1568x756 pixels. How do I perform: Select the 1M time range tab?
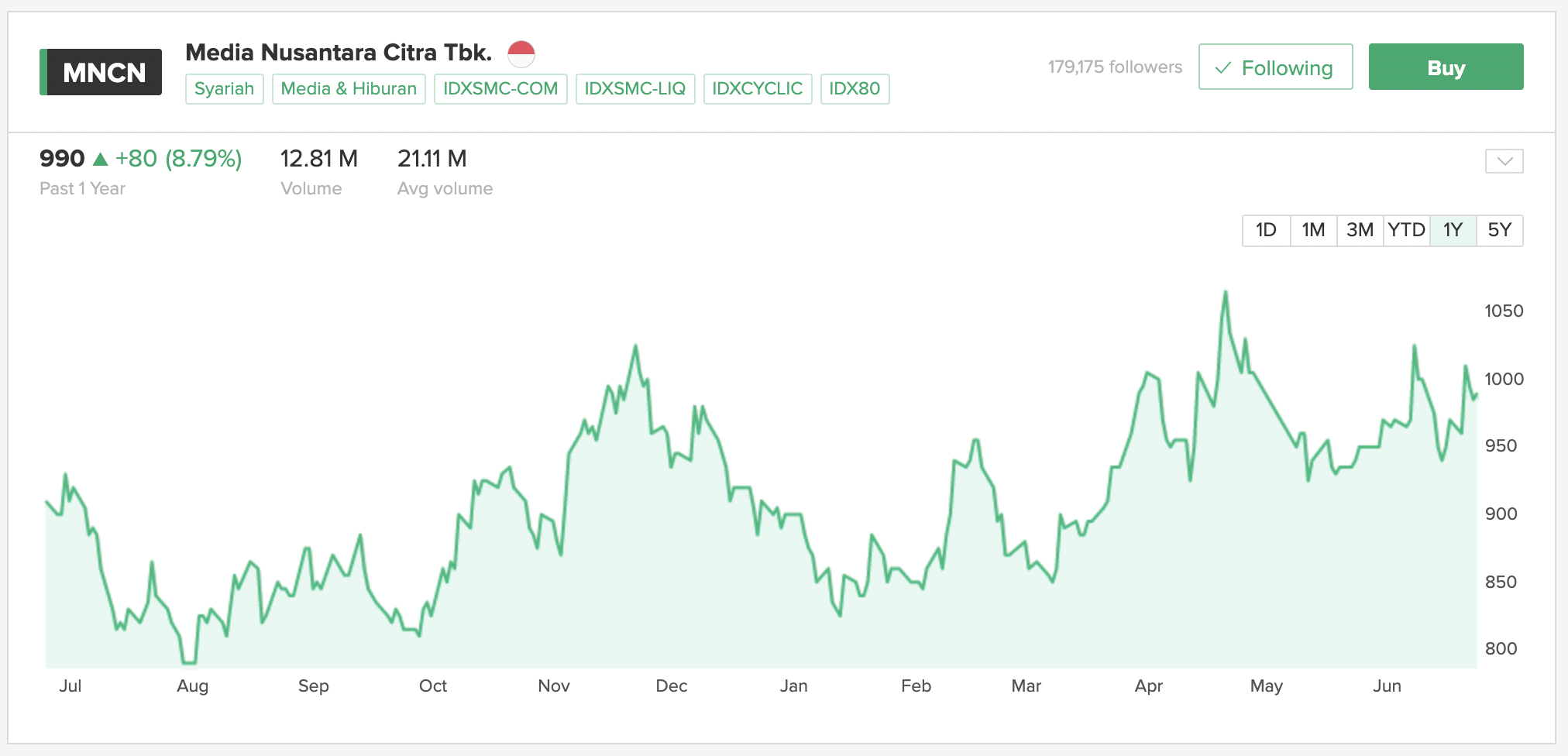[x=1313, y=230]
